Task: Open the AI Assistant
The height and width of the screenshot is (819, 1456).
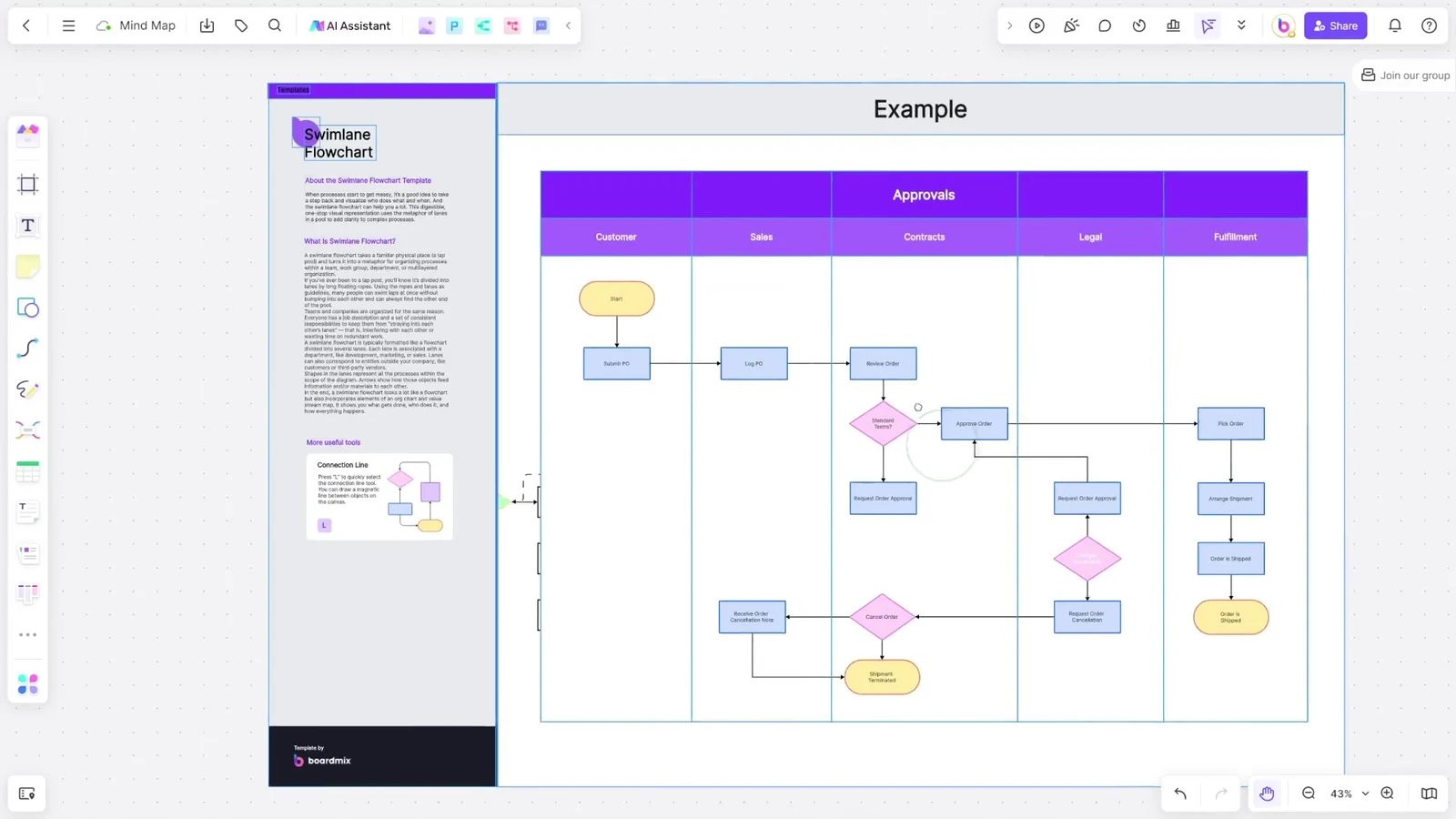Action: click(x=350, y=25)
